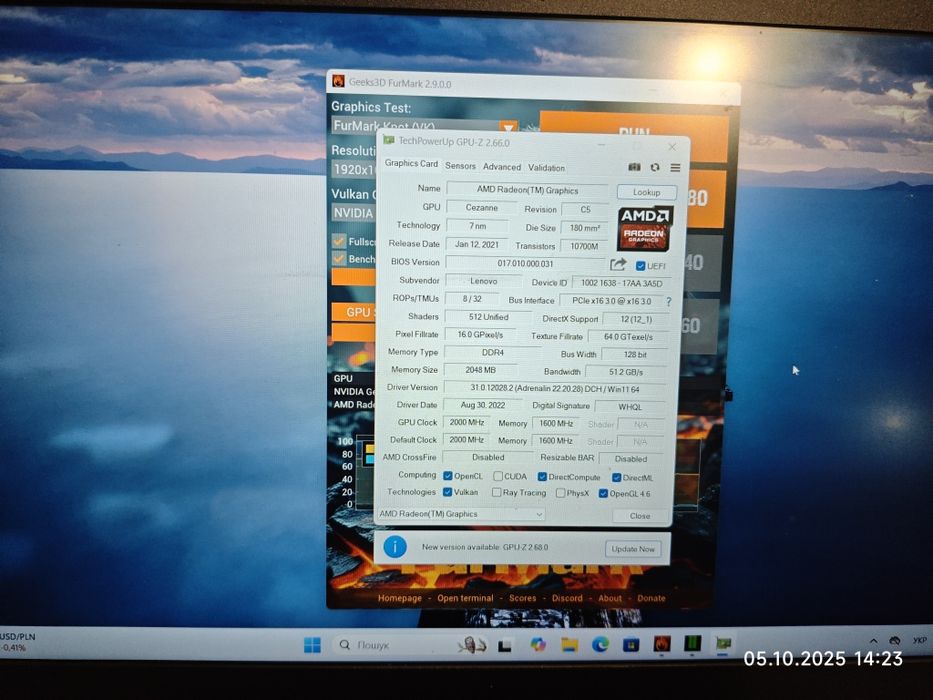Image resolution: width=933 pixels, height=700 pixels.
Task: Click the GPU-Z Close button
Action: pos(640,516)
